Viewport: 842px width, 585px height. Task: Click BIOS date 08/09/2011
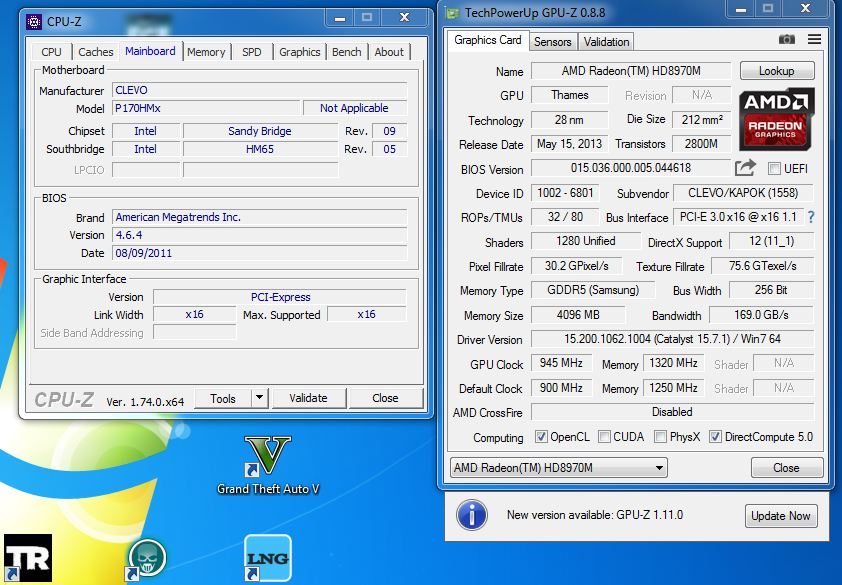tap(259, 253)
